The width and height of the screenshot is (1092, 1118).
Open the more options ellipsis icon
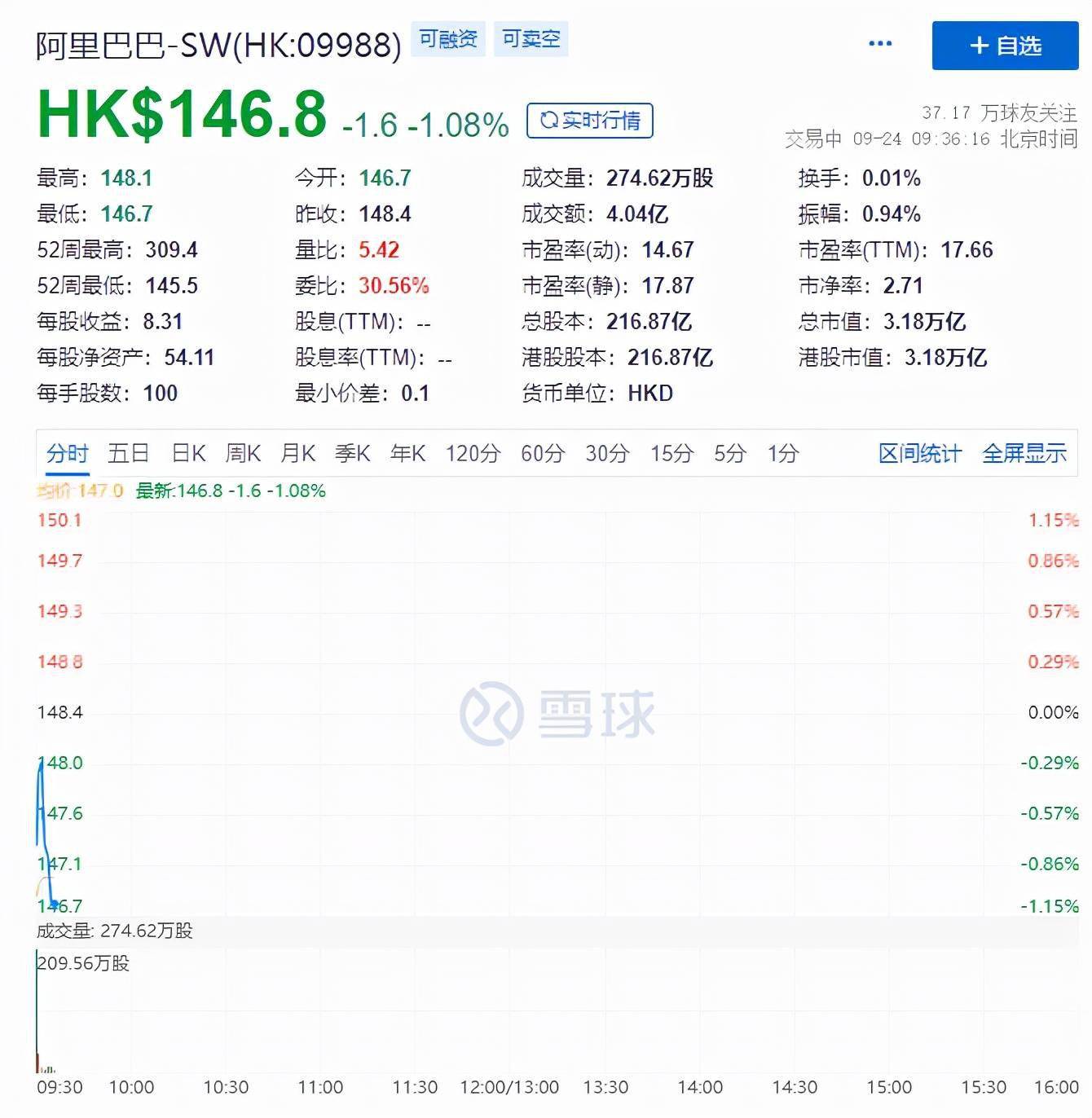[879, 43]
